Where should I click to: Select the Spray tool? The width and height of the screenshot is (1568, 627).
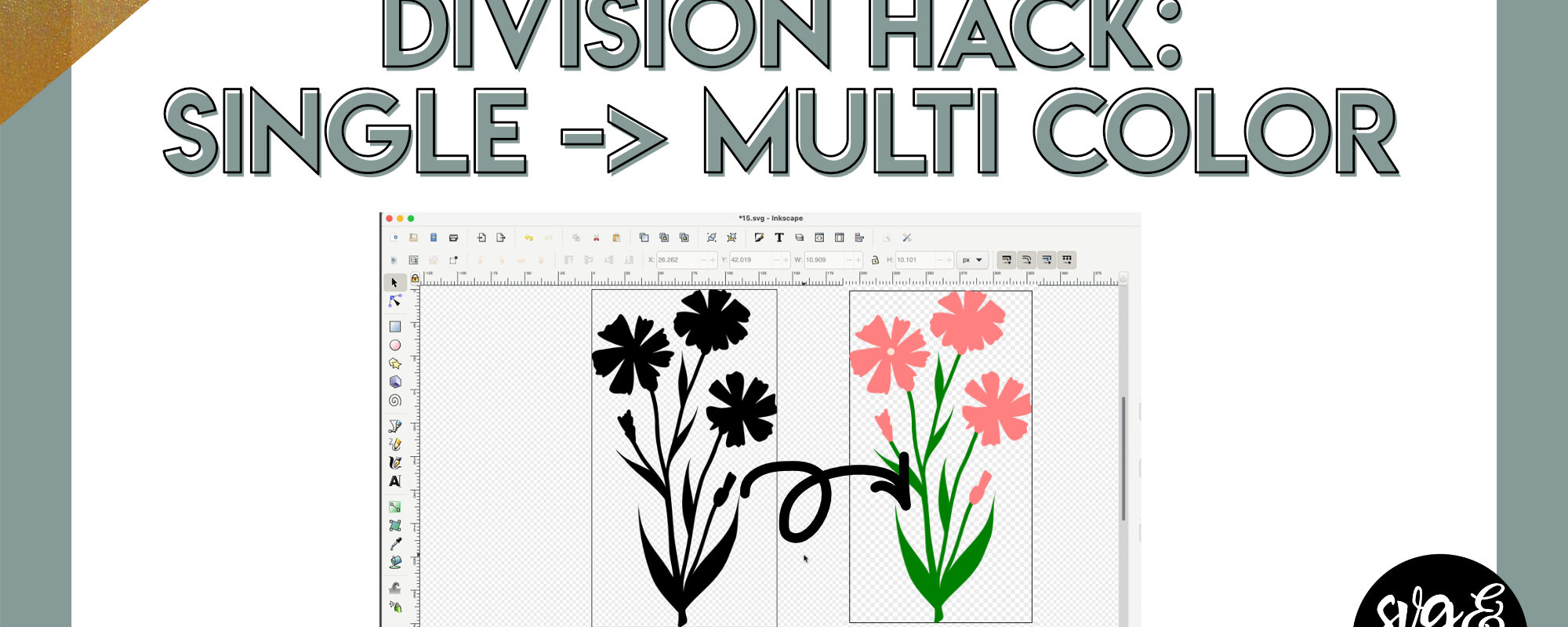pos(395,607)
